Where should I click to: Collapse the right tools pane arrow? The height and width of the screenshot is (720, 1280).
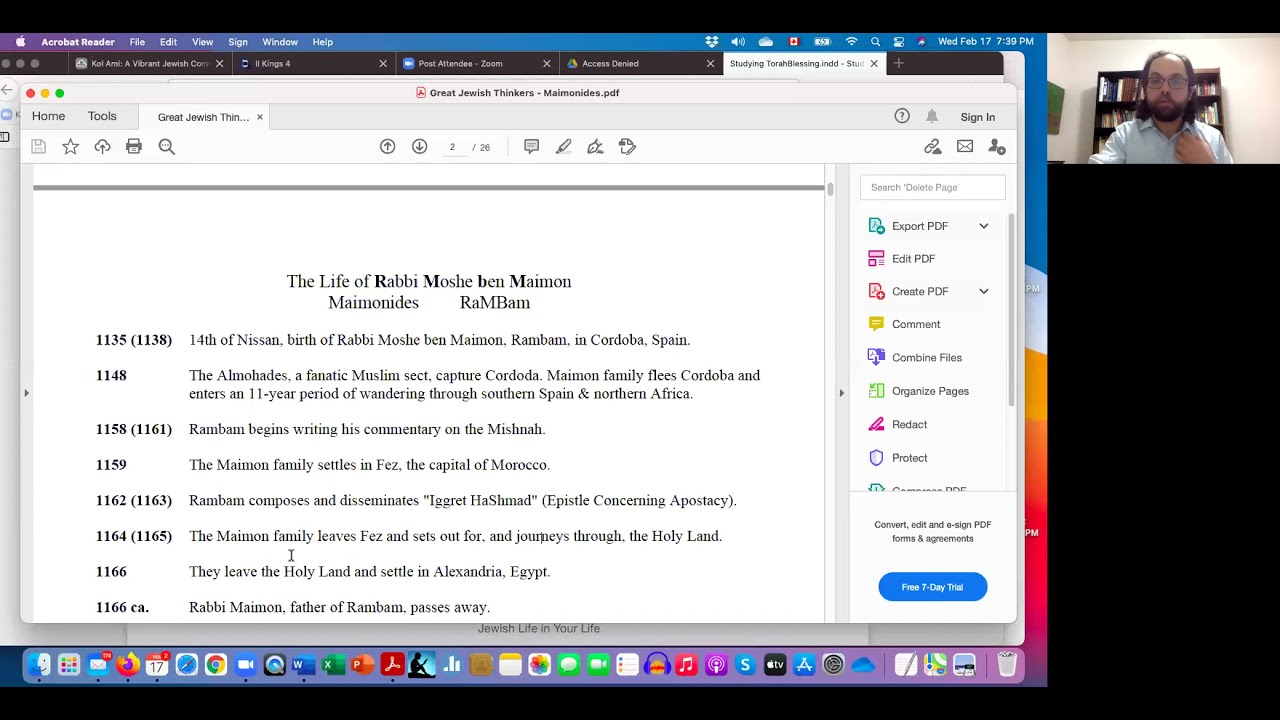point(841,393)
